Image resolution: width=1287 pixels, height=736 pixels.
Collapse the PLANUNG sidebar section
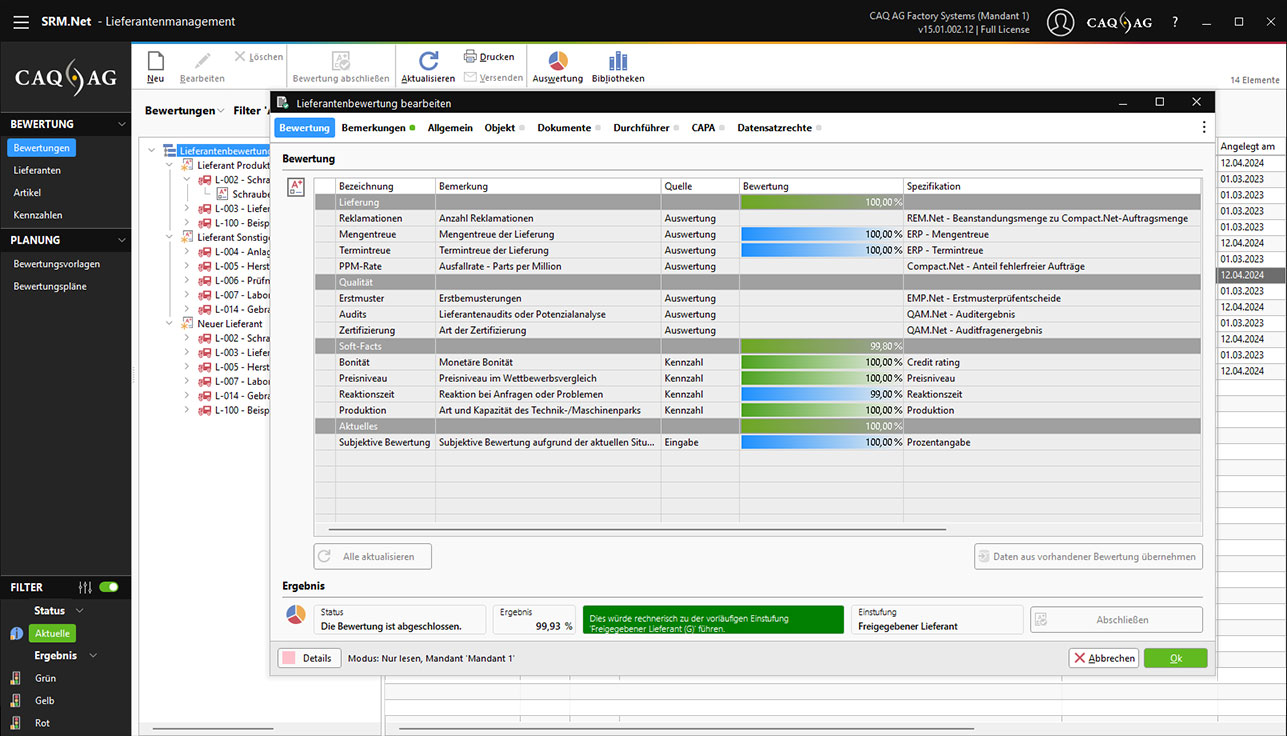[121, 241]
